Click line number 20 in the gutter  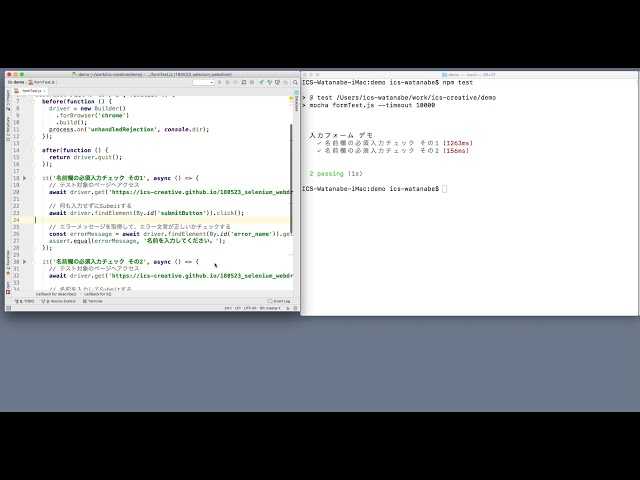pyautogui.click(x=16, y=192)
